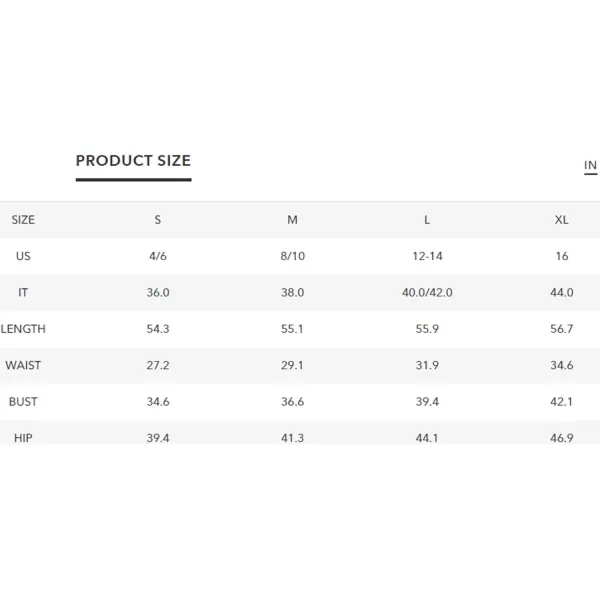Click the WAIST row label
600x600 pixels.
click(x=23, y=365)
